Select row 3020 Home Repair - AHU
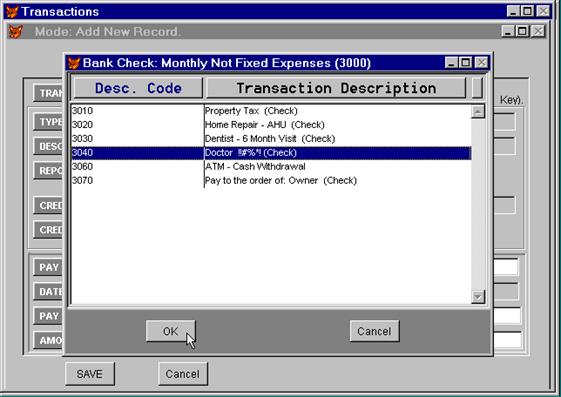561x397 pixels. [x=271, y=125]
